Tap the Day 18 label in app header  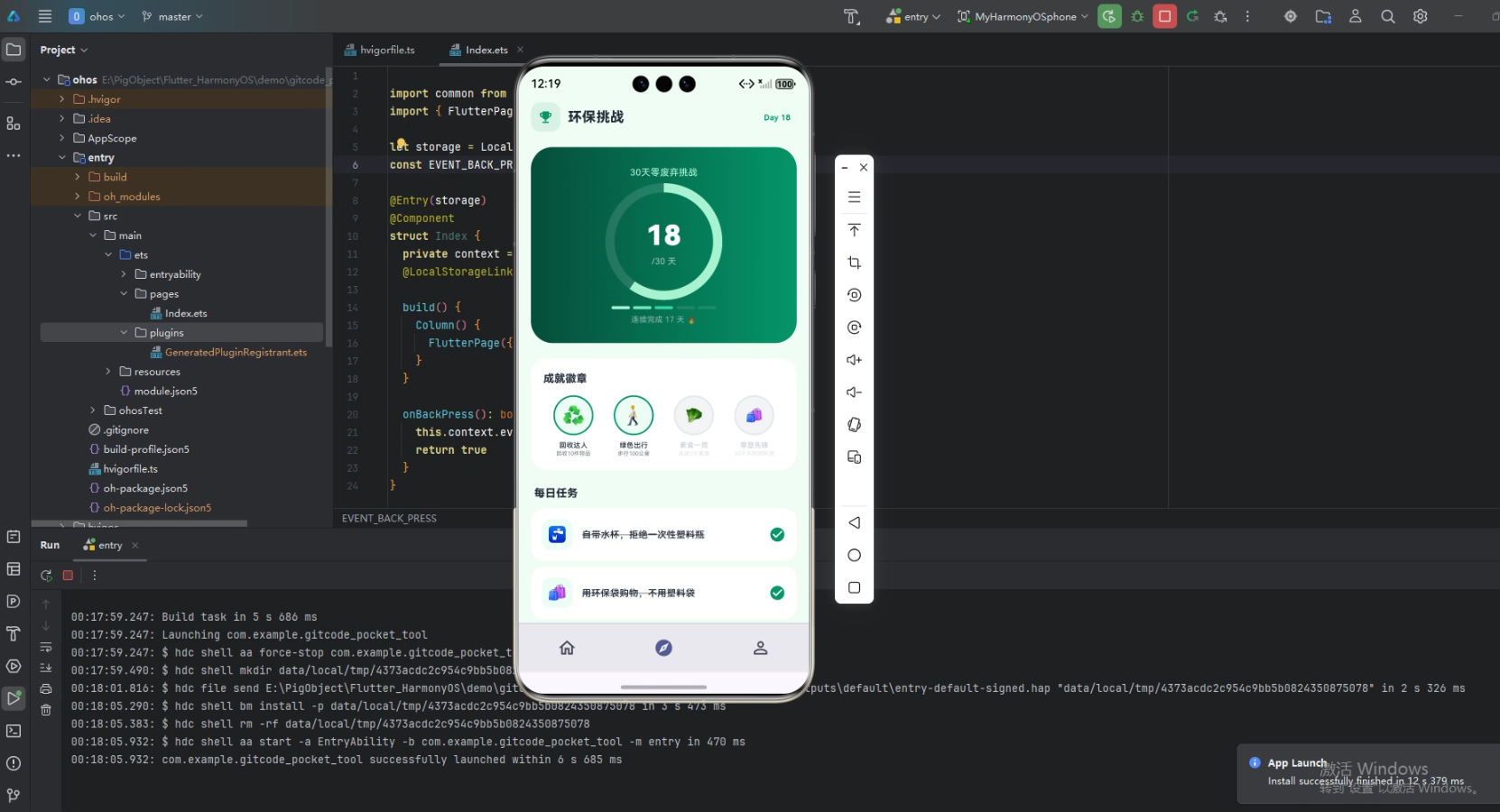point(777,117)
